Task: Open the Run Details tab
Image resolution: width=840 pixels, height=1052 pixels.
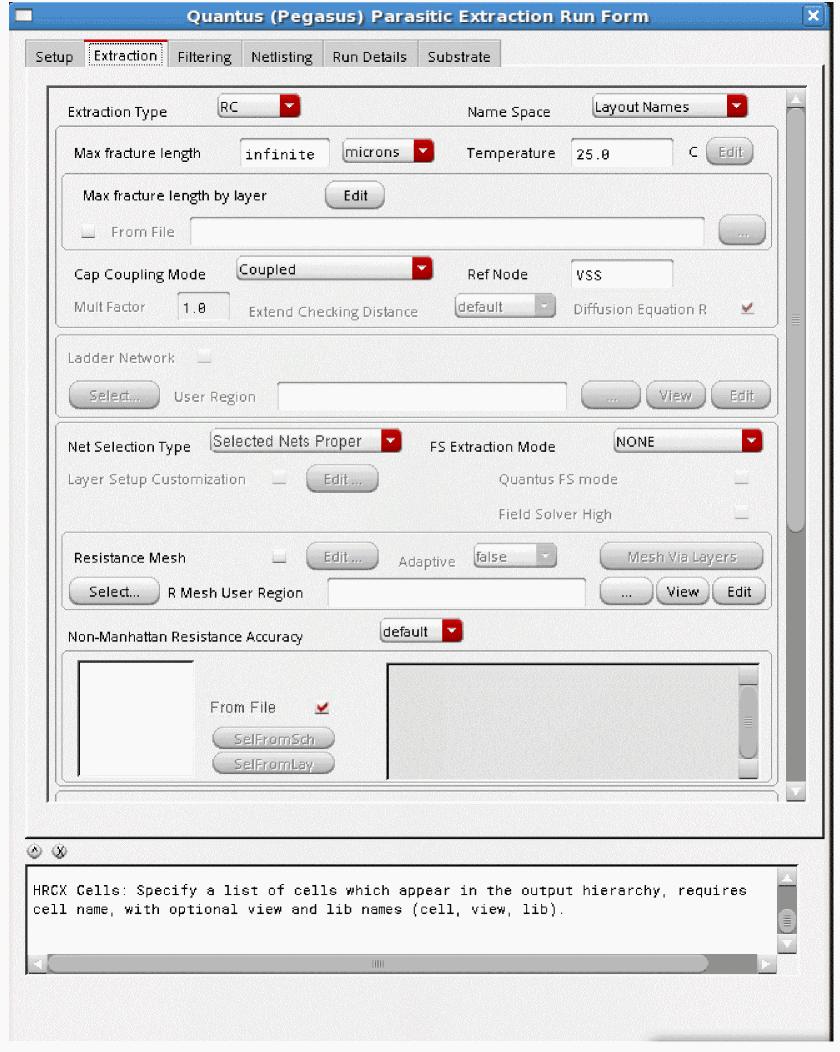Action: click(370, 56)
